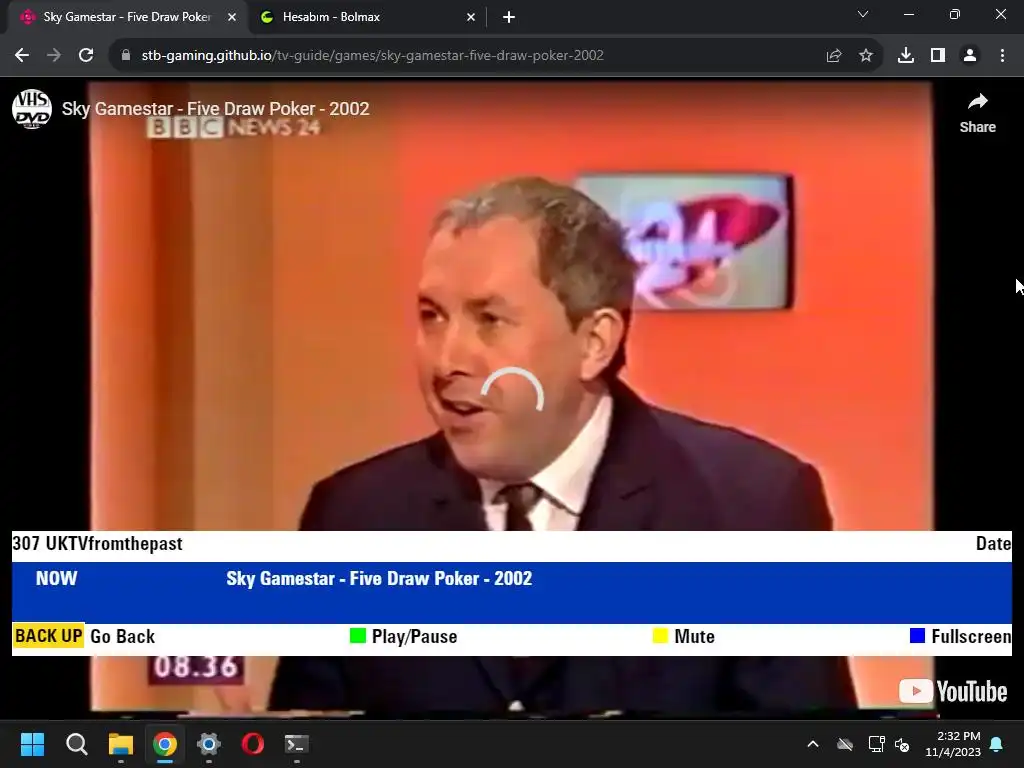This screenshot has height=768, width=1024.
Task: Open the Windows Start menu
Action: [32, 744]
